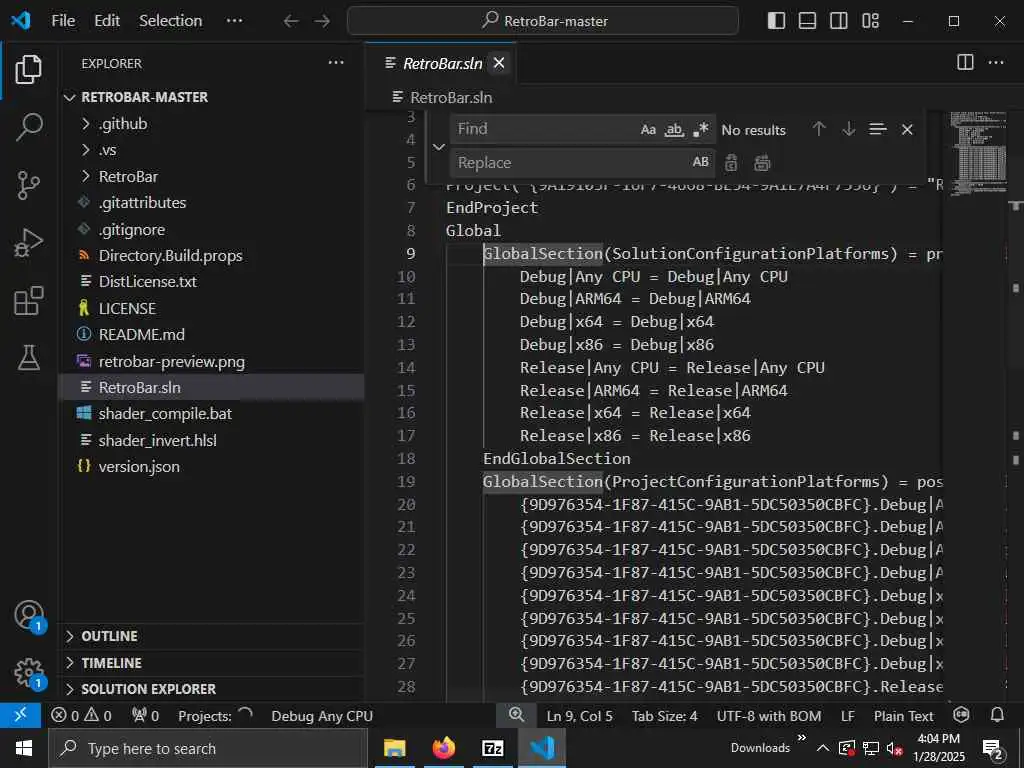The image size is (1024, 768).
Task: Collapse the Replace row with the chevron
Action: coord(439,146)
